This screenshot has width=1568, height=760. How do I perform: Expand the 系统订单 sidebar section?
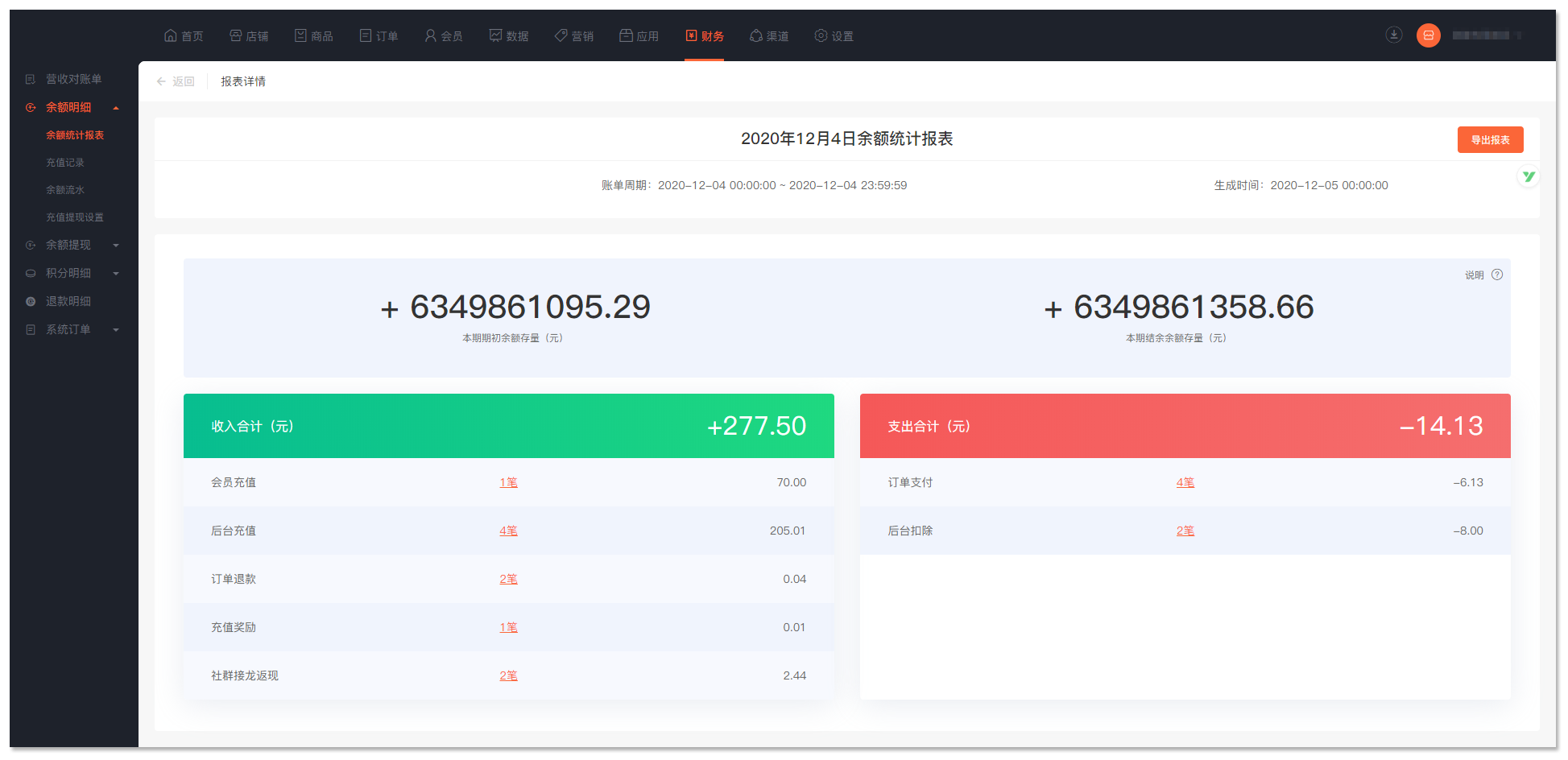pyautogui.click(x=116, y=330)
